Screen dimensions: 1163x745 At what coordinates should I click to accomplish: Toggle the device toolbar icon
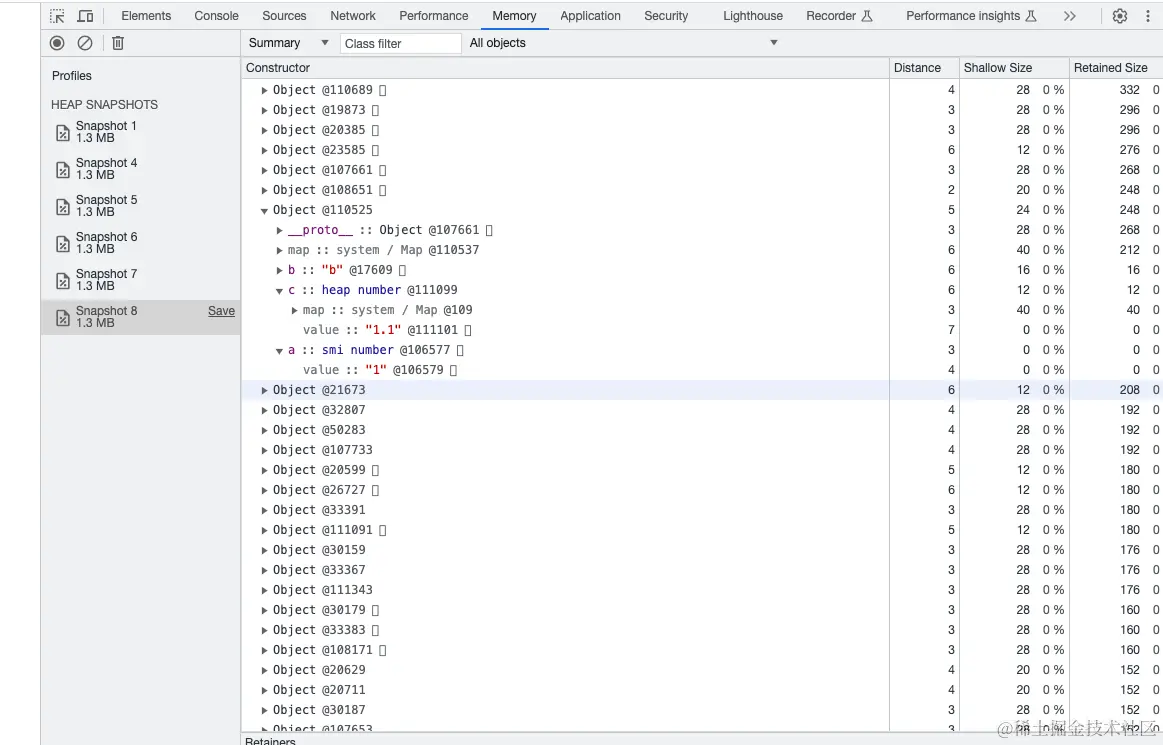85,16
